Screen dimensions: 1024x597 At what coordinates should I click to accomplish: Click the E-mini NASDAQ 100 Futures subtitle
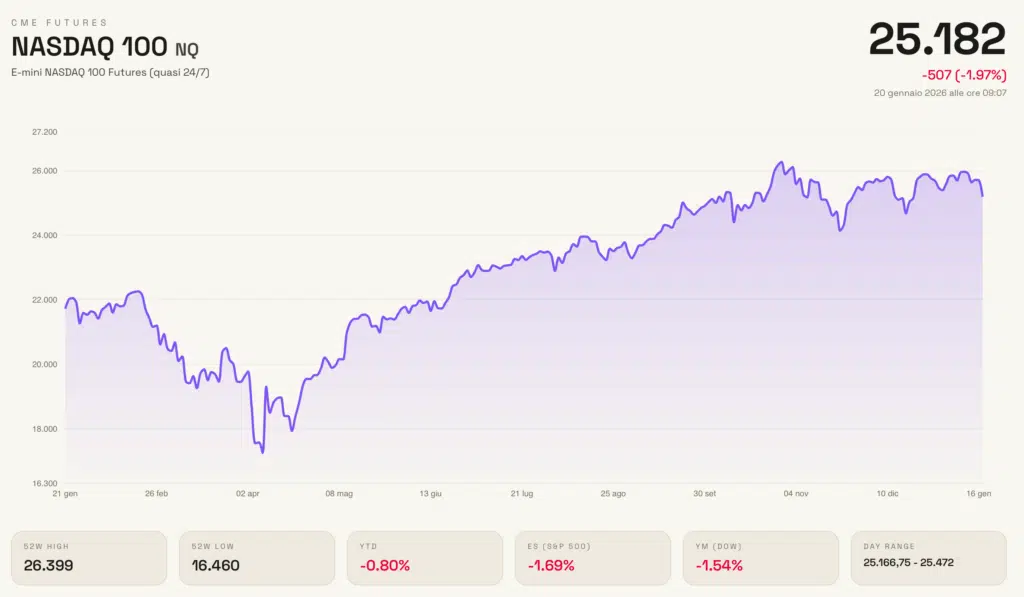(110, 72)
